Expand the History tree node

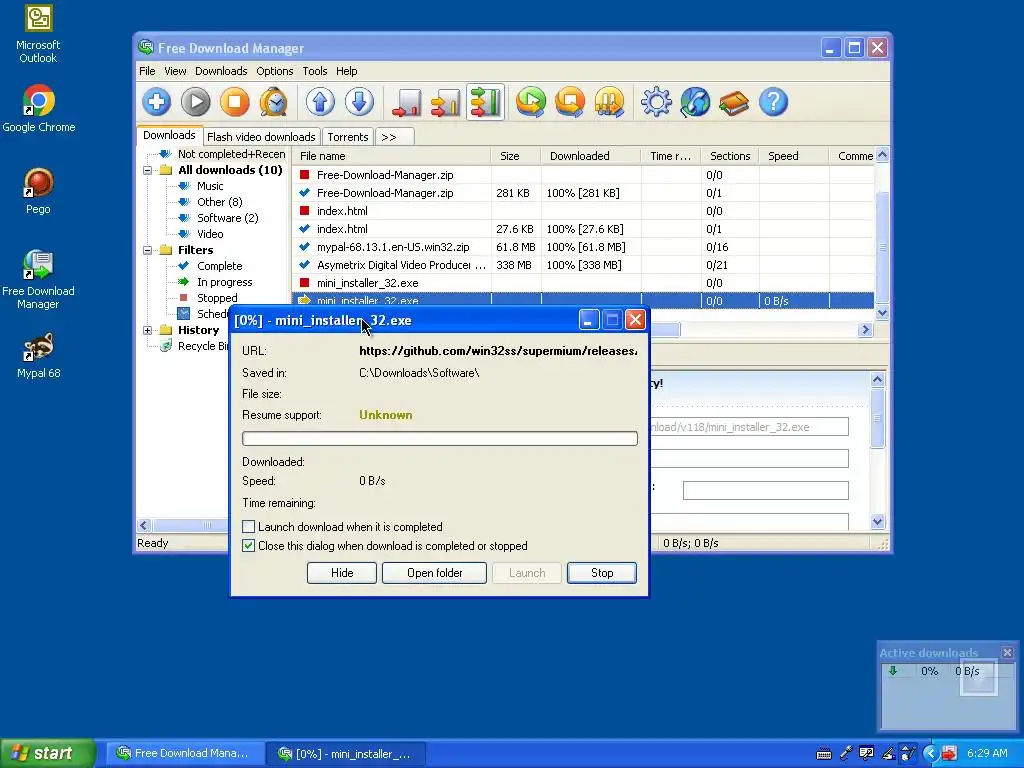[x=148, y=330]
